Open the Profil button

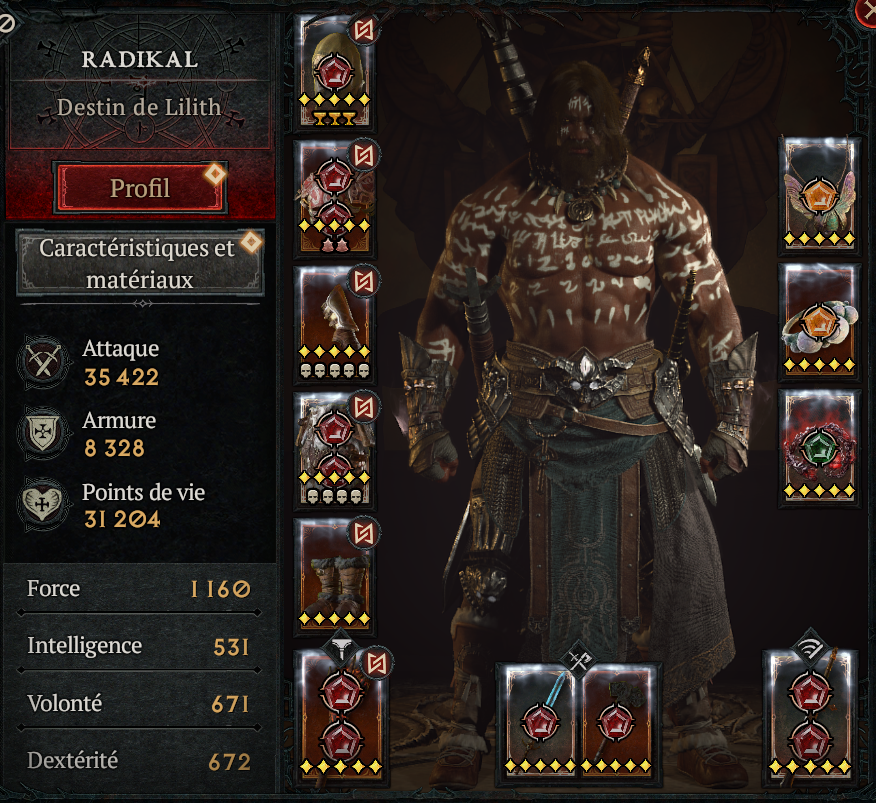point(140,188)
